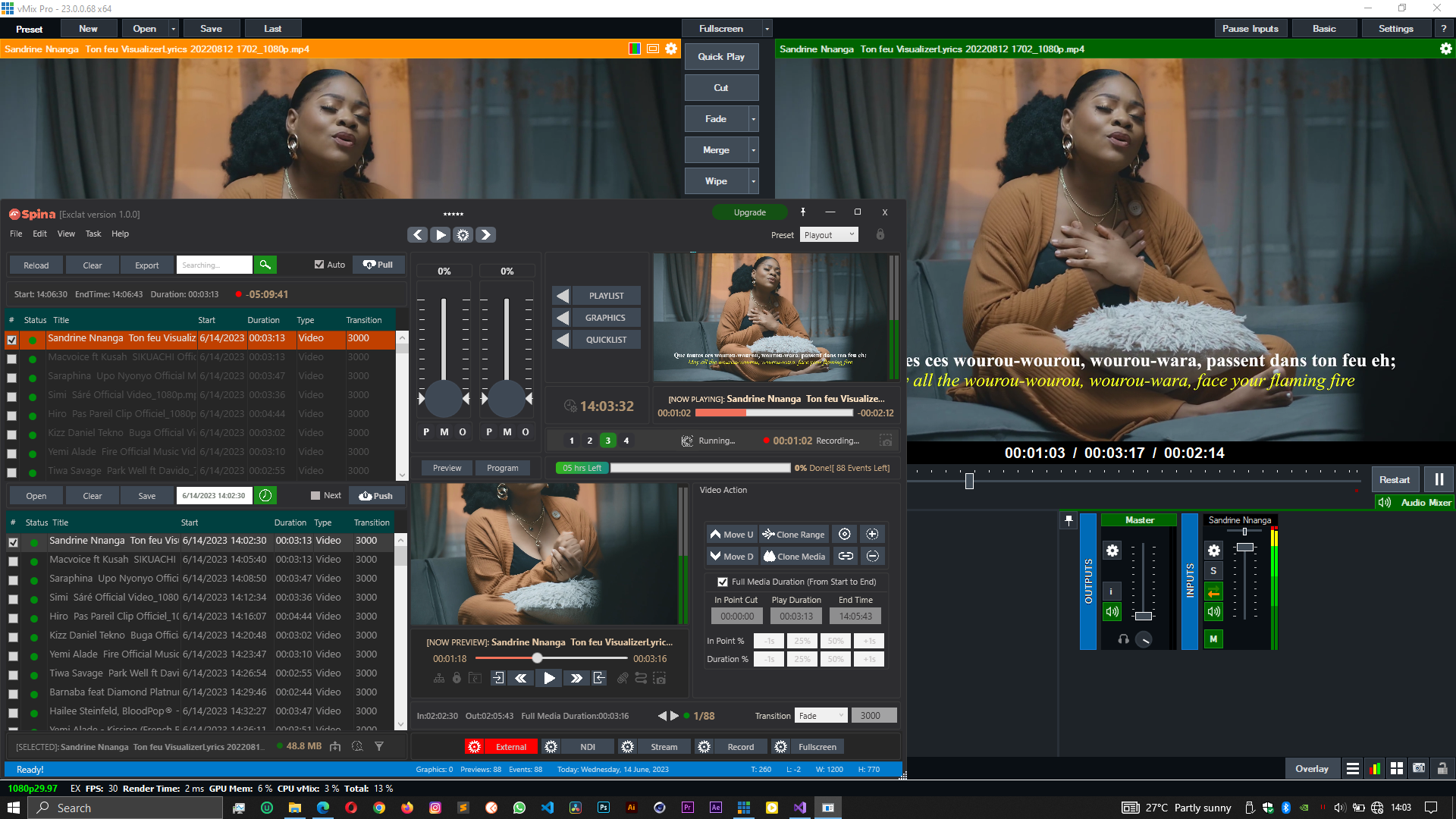Click the green search magnifier button

265,265
